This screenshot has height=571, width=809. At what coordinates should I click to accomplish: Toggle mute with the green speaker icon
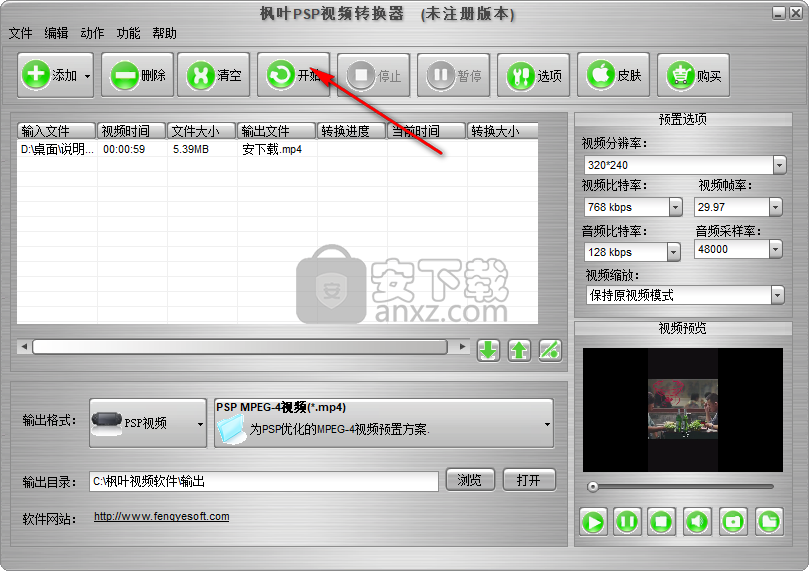point(697,521)
